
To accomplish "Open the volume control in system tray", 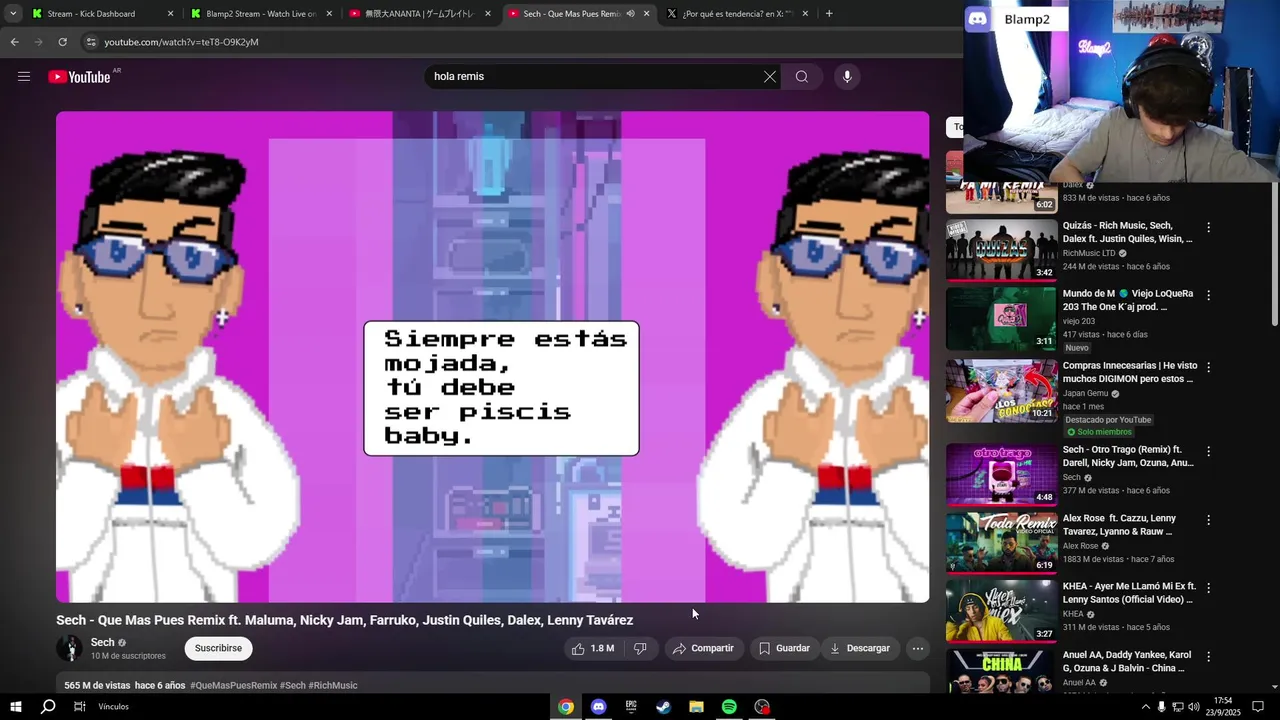I will click(1193, 707).
